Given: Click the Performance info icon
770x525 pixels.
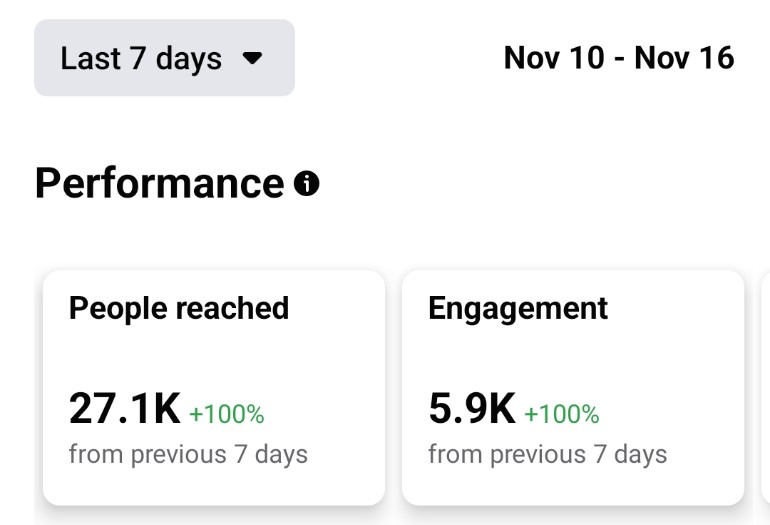Looking at the screenshot, I should (x=306, y=183).
